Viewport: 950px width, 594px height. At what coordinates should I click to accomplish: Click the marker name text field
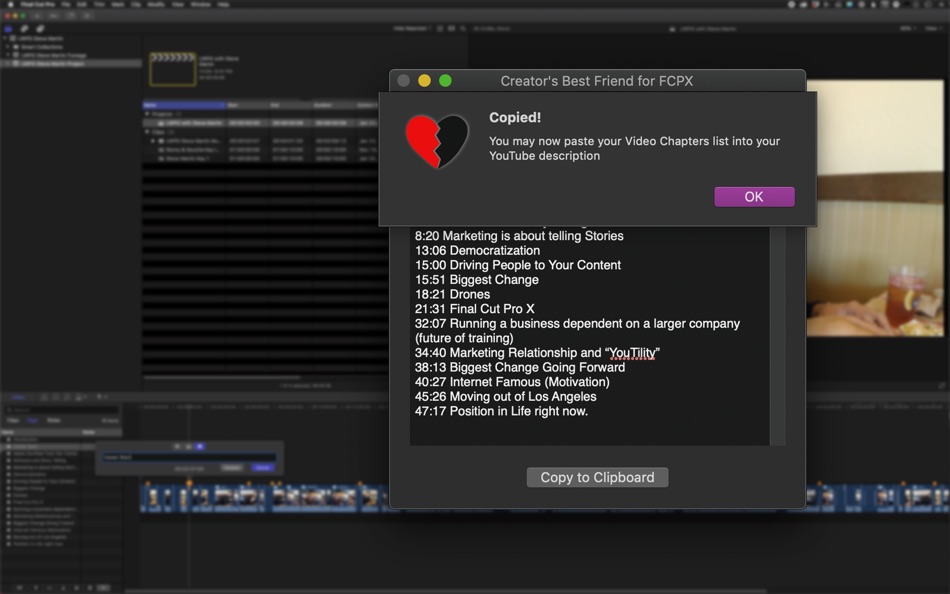pyautogui.click(x=189, y=457)
